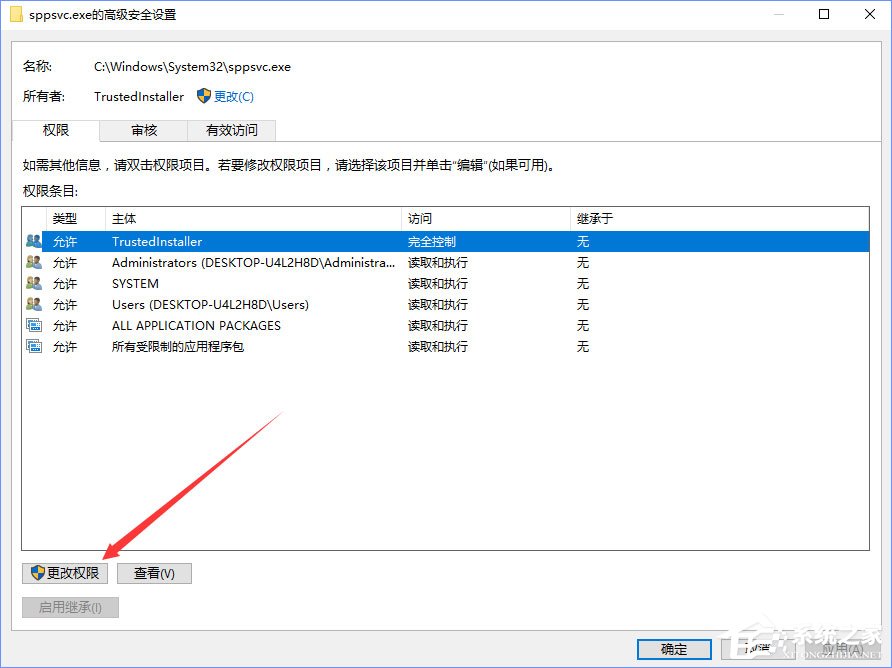Viewport: 892px width, 668px height.
Task: Switch to the 审核 tab
Action: pyautogui.click(x=143, y=130)
